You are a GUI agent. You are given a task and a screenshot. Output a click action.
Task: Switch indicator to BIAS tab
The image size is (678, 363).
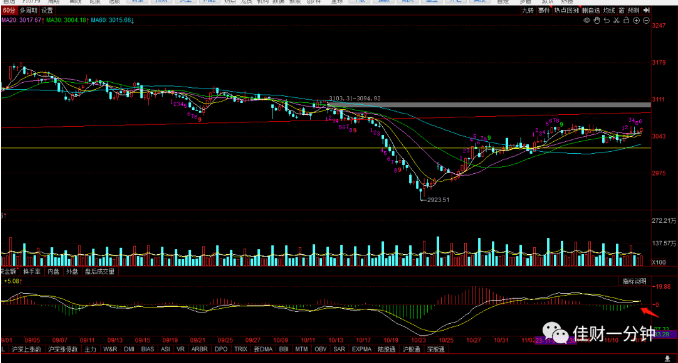pos(148,348)
